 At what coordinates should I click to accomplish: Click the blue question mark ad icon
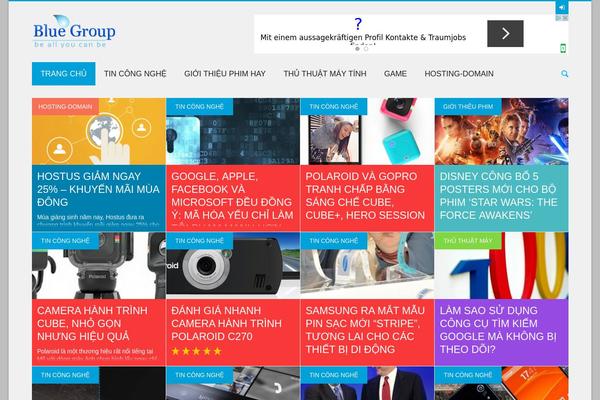358,24
